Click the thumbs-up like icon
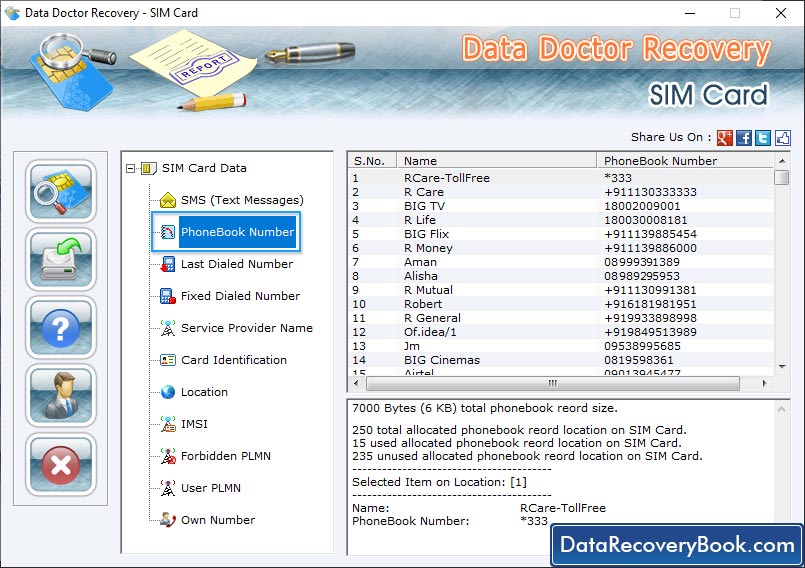This screenshot has height=568, width=805. tap(783, 138)
